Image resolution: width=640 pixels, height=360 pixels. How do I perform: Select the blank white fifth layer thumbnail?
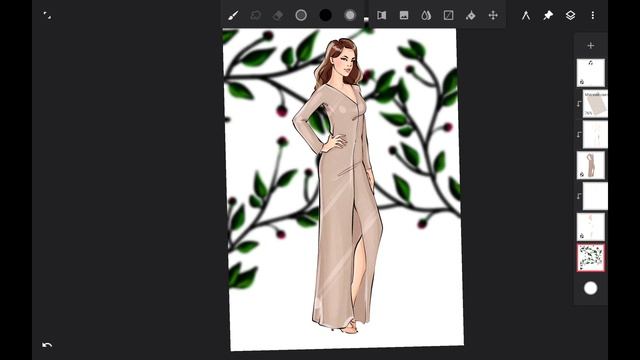(595, 196)
